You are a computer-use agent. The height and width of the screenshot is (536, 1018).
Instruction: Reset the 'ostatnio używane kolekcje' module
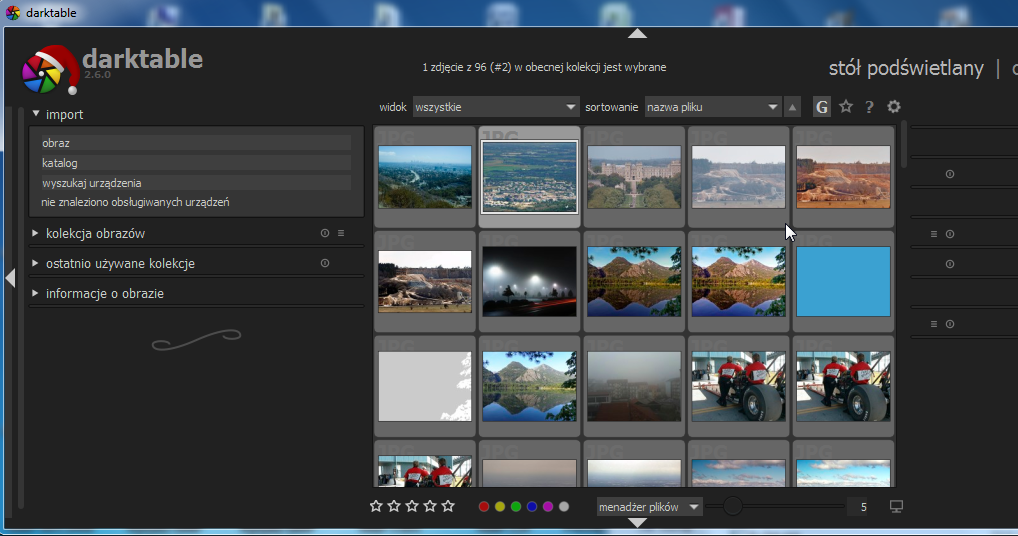[325, 264]
